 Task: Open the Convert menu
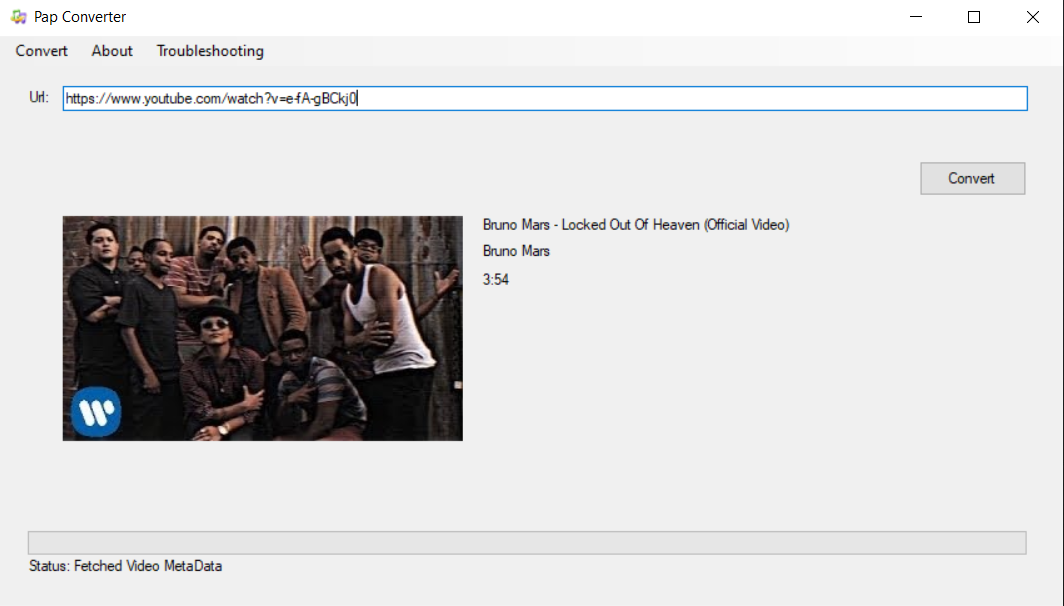click(x=41, y=51)
